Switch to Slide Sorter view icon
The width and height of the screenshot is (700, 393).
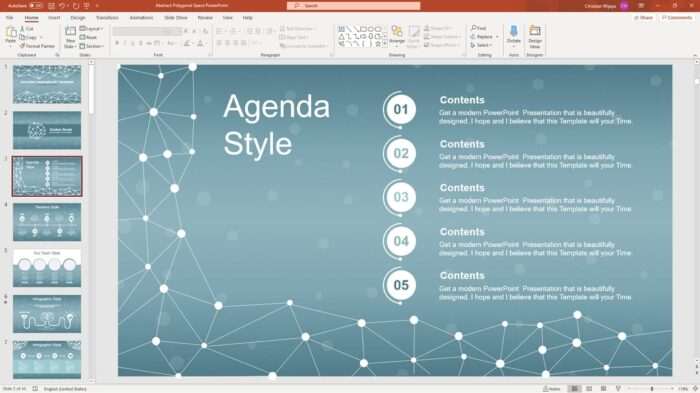pos(589,389)
